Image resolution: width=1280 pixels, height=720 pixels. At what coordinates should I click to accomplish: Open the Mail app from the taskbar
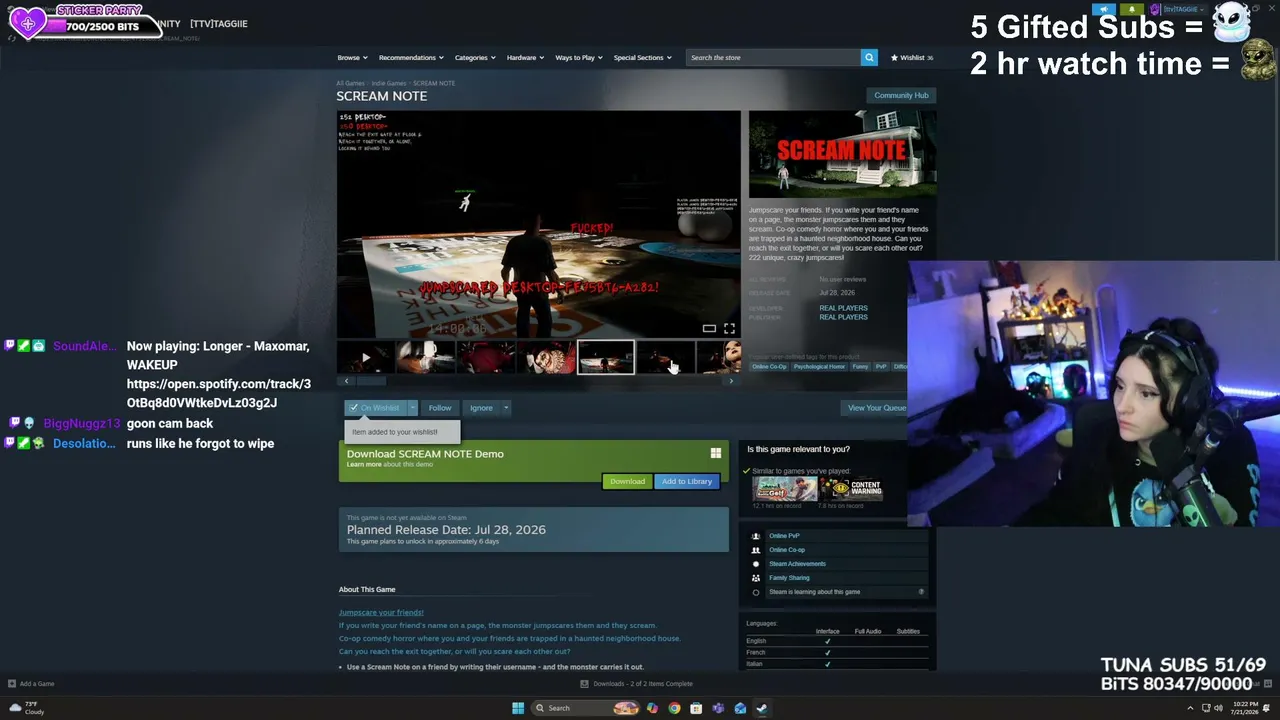[740, 708]
